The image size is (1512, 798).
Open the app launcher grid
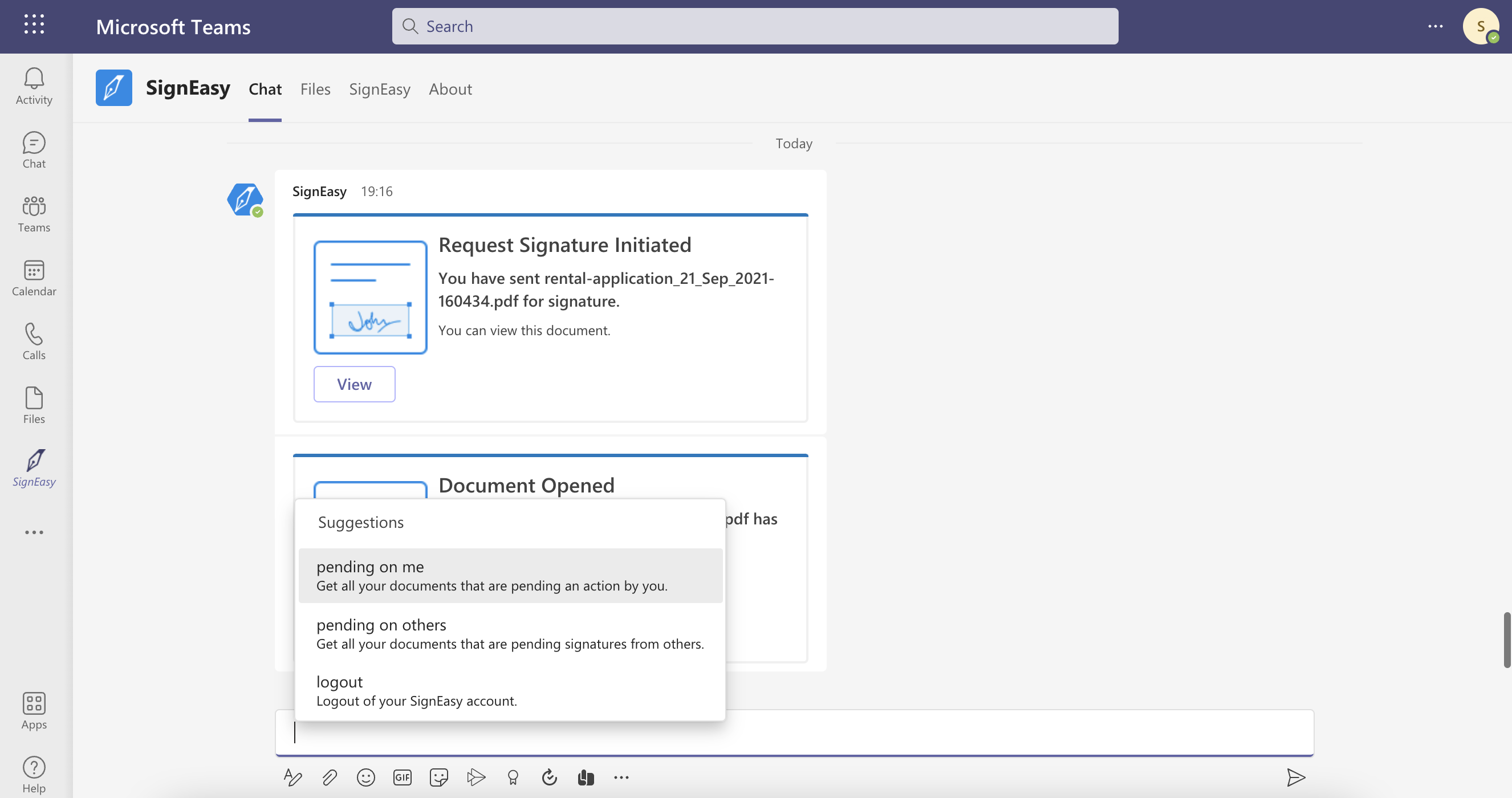(34, 25)
